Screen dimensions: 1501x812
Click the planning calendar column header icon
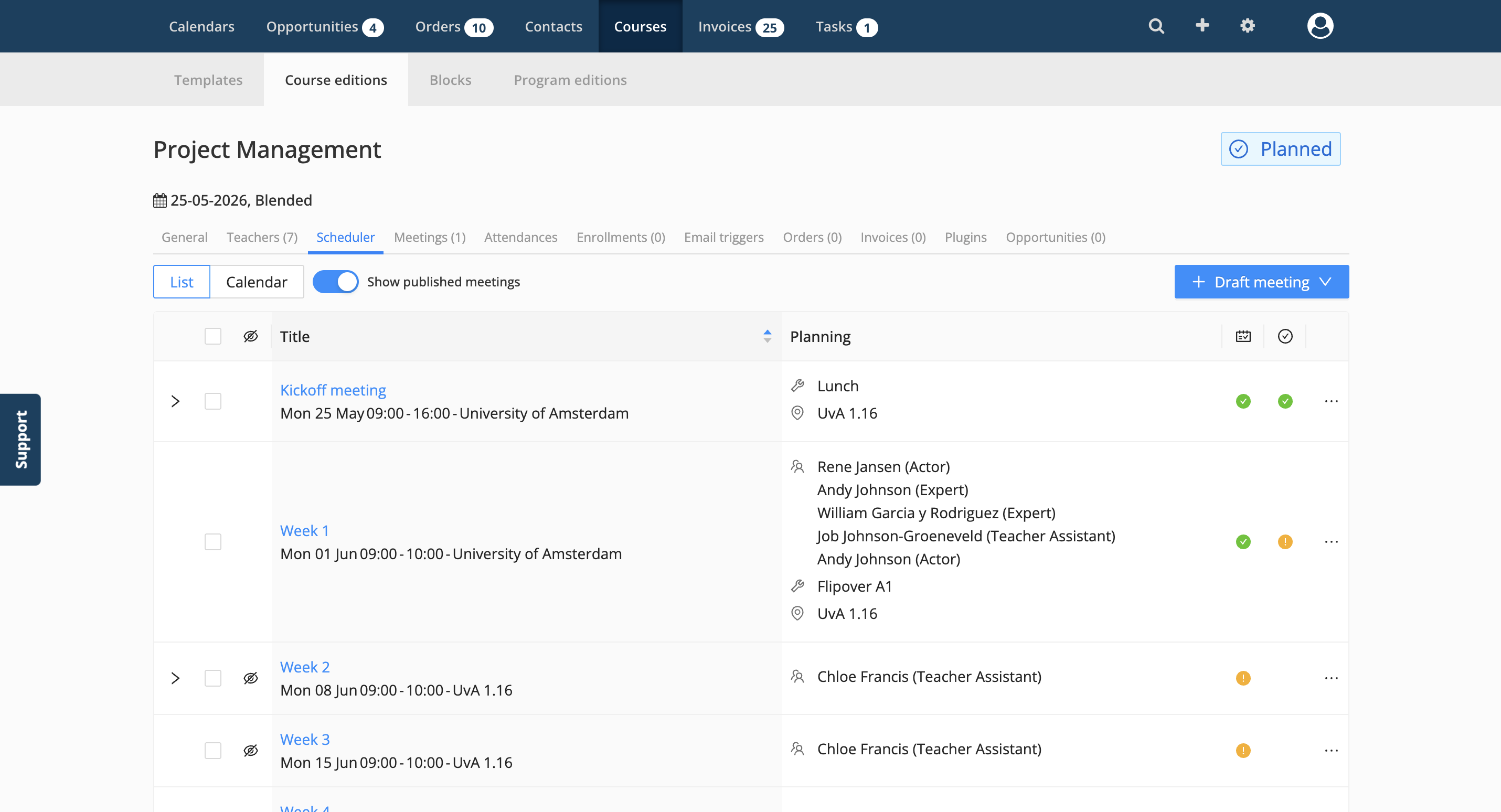(1243, 336)
